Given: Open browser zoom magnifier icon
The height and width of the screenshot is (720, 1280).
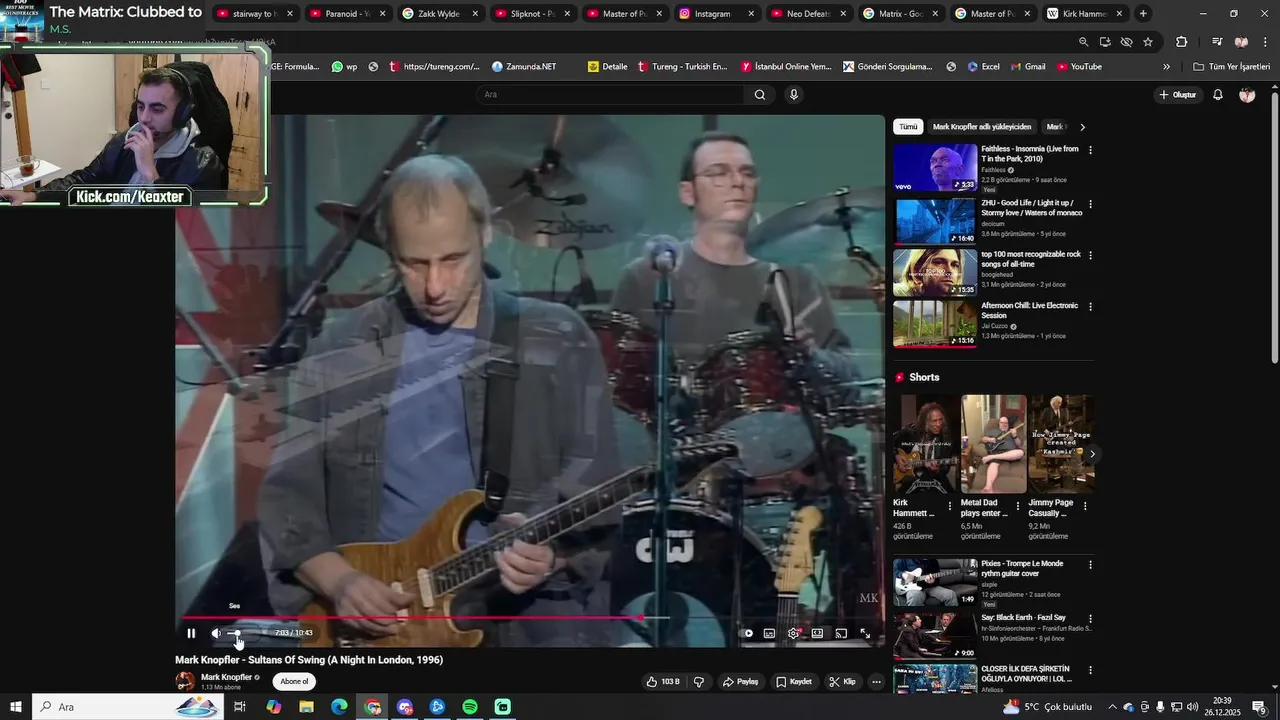Looking at the screenshot, I should [x=1083, y=42].
